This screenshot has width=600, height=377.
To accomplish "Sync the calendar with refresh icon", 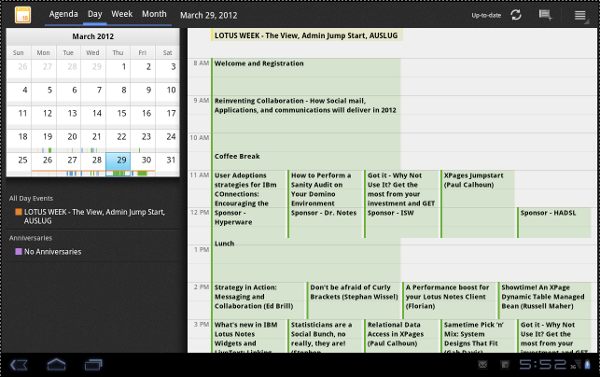I will (x=516, y=15).
